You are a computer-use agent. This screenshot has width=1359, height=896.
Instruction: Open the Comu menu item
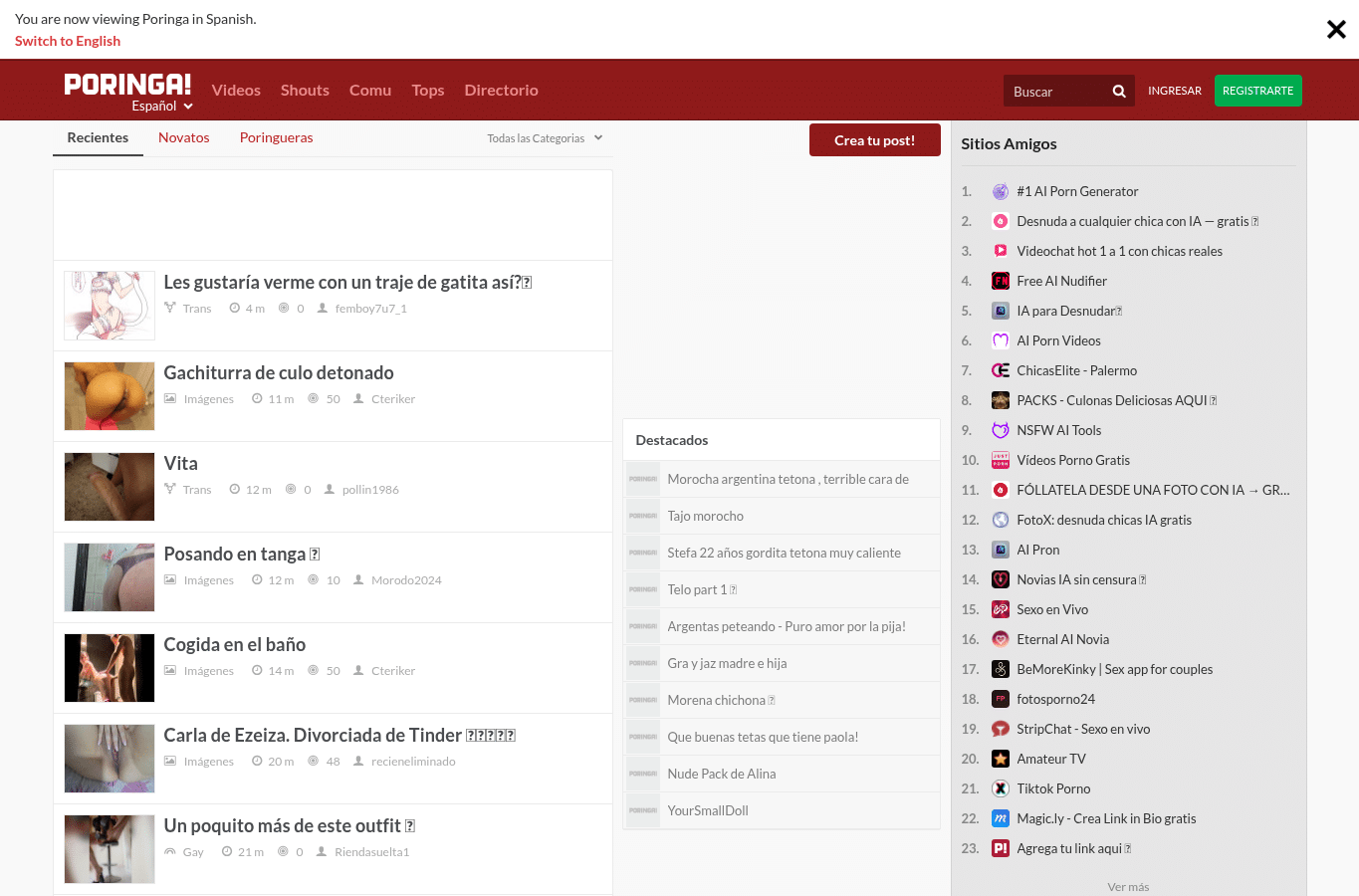click(x=370, y=90)
